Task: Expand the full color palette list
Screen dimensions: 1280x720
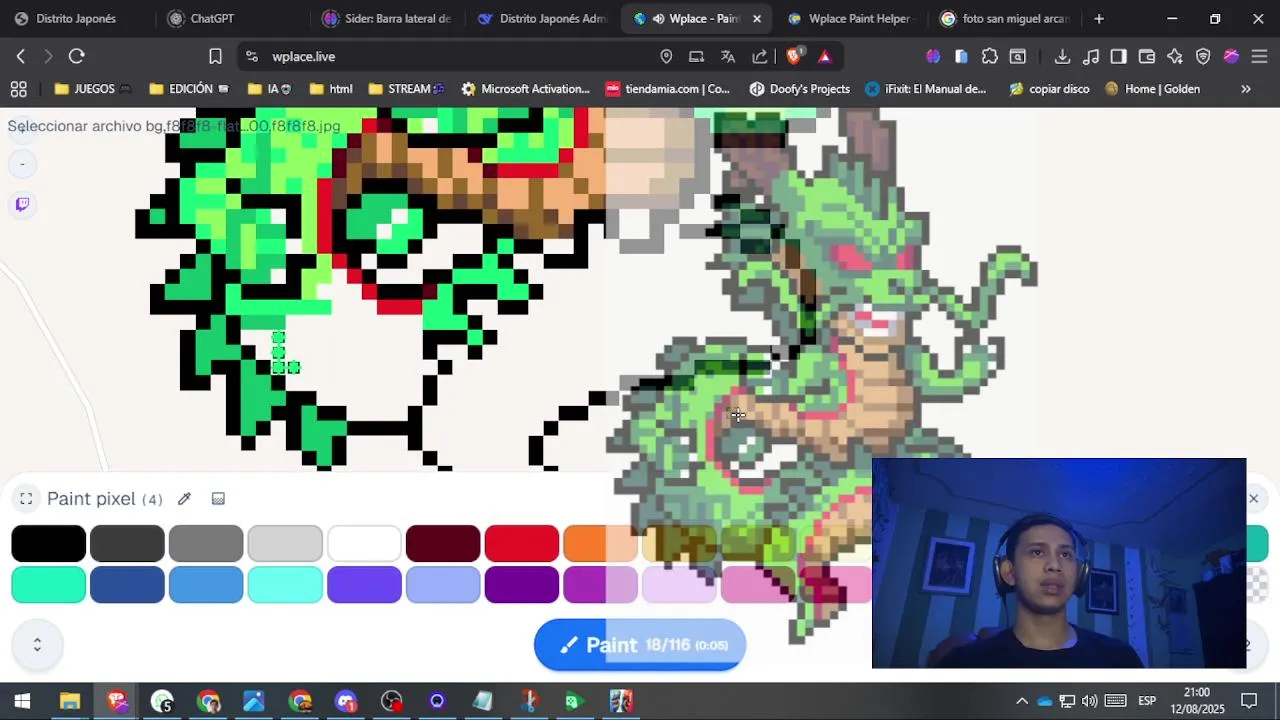Action: [x=37, y=645]
